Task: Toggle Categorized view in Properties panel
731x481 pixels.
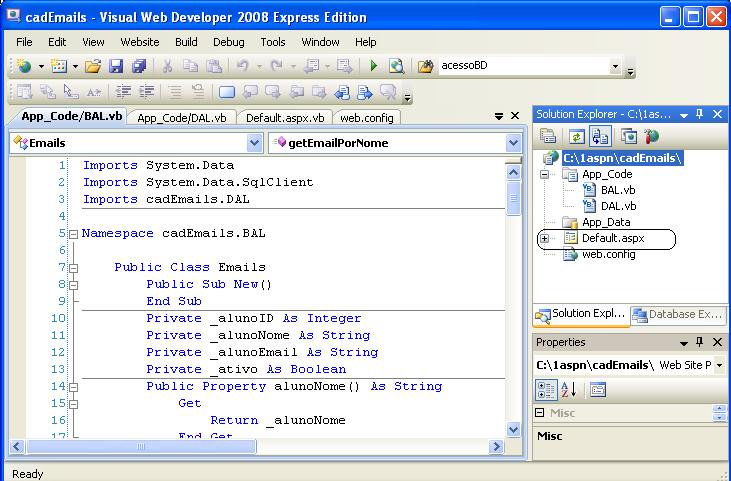Action: pyautogui.click(x=546, y=390)
